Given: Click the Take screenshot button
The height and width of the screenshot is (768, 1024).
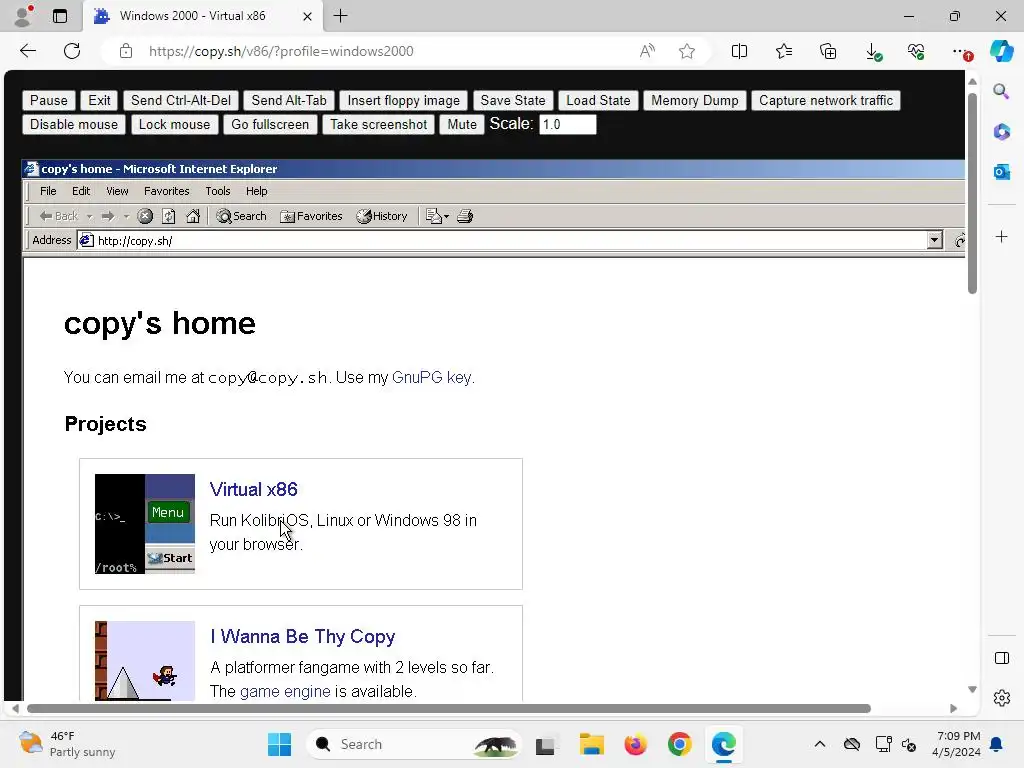Looking at the screenshot, I should (379, 125).
